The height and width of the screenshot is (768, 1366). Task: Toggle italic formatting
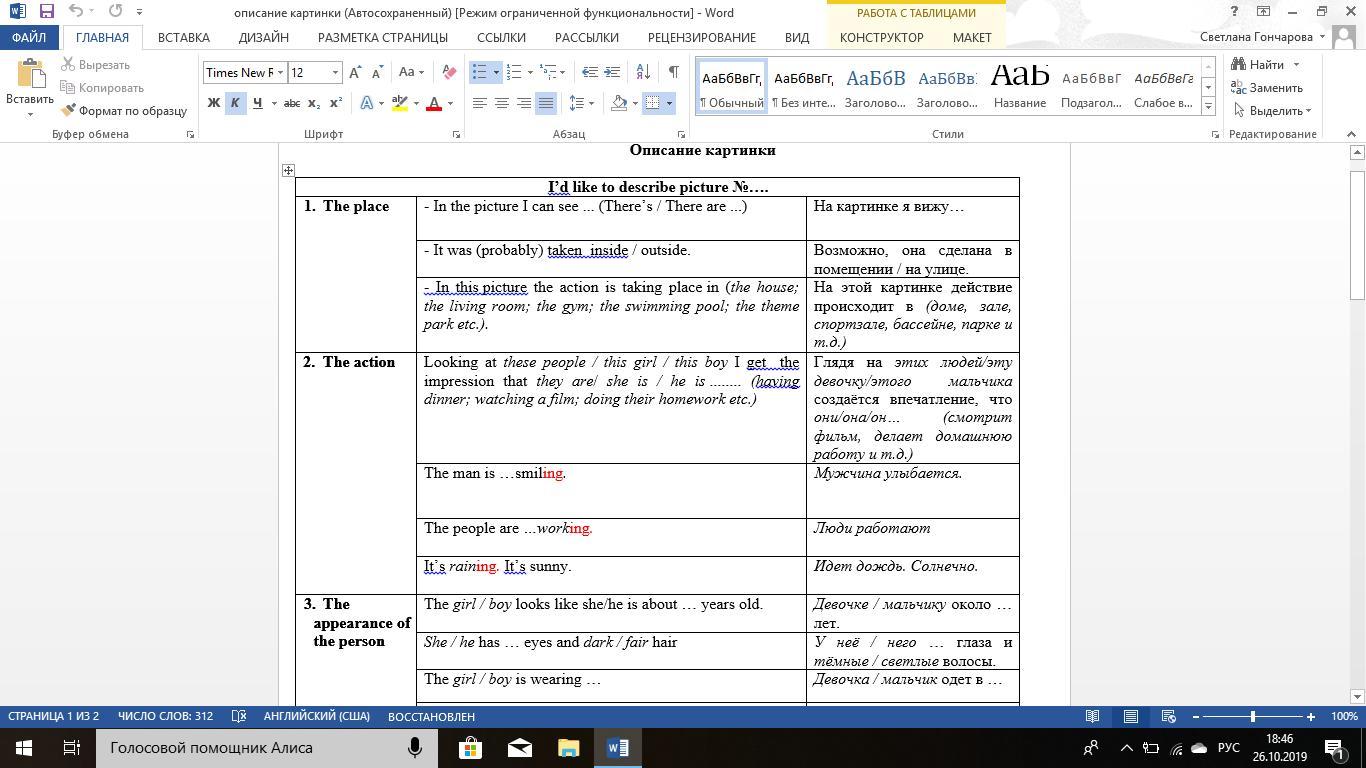[x=235, y=103]
